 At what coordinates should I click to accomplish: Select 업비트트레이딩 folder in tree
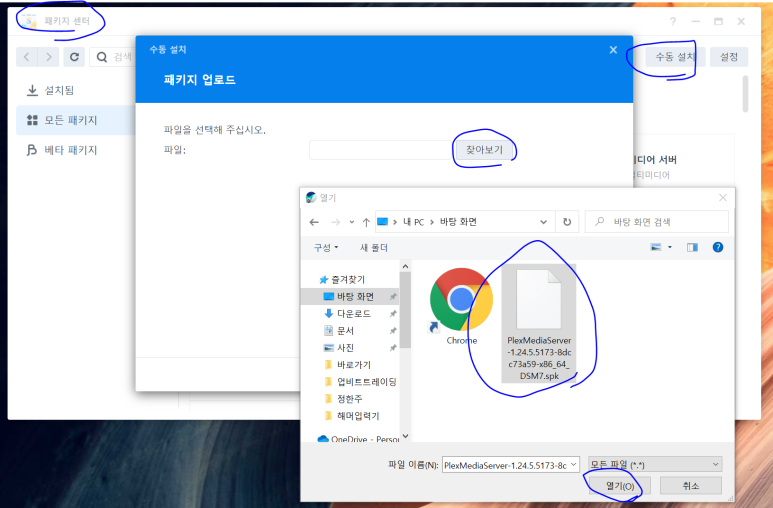[360, 382]
